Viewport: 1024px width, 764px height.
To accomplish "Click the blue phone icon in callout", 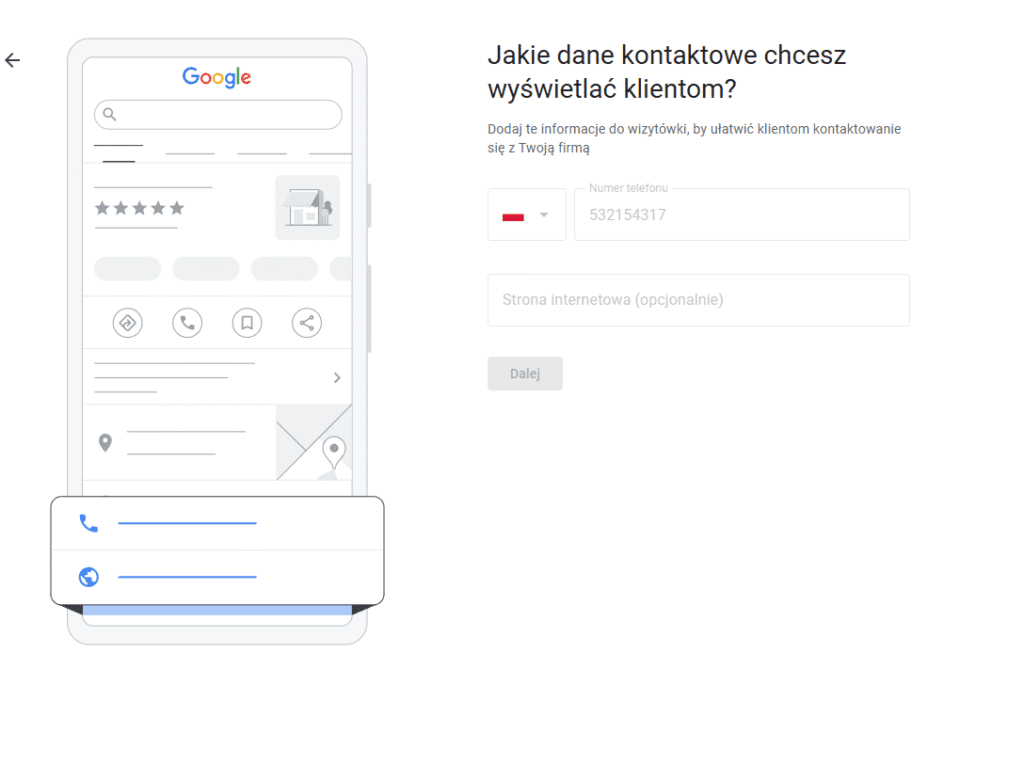I will [x=89, y=523].
